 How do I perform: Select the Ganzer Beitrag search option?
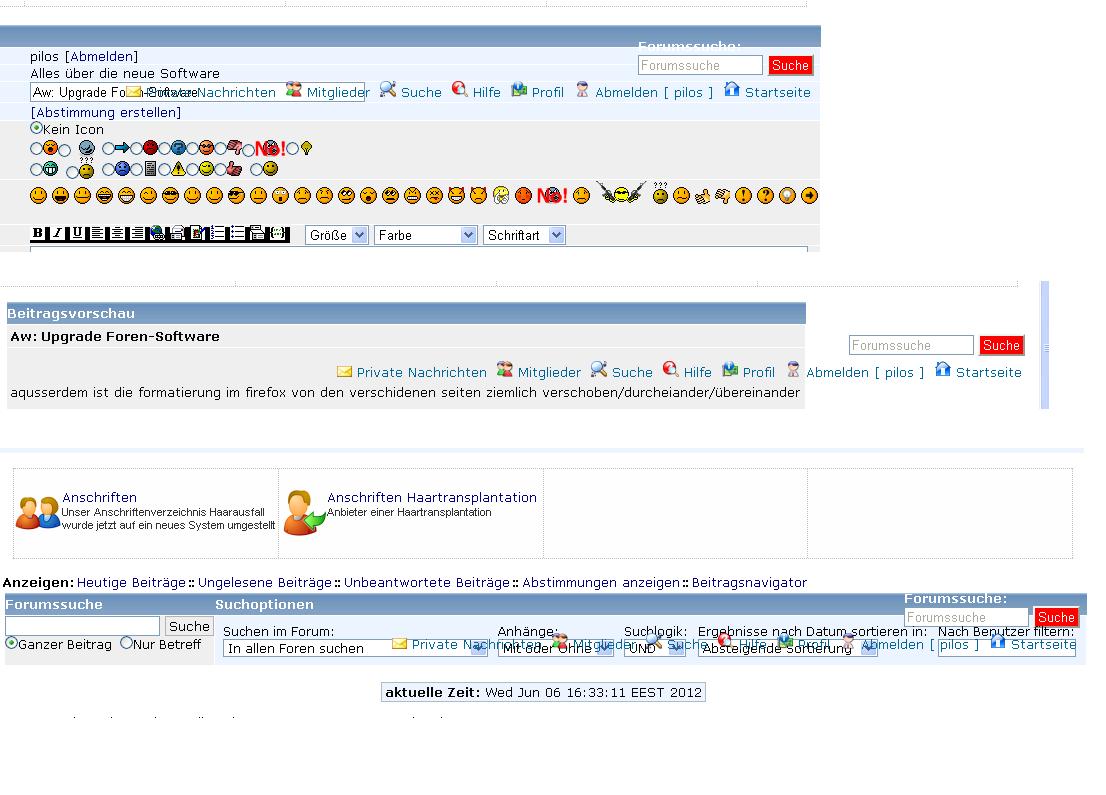(x=12, y=643)
